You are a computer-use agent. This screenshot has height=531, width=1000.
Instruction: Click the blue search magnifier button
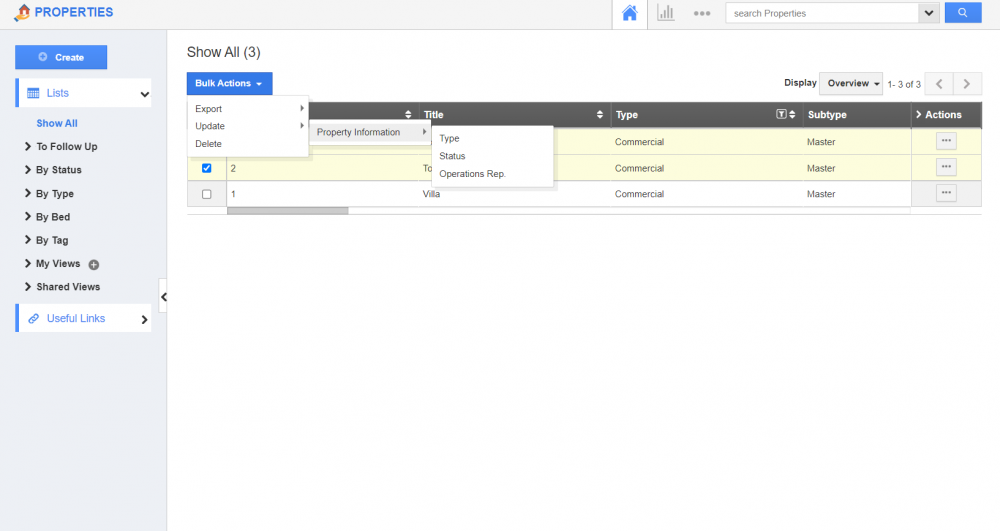coord(962,13)
